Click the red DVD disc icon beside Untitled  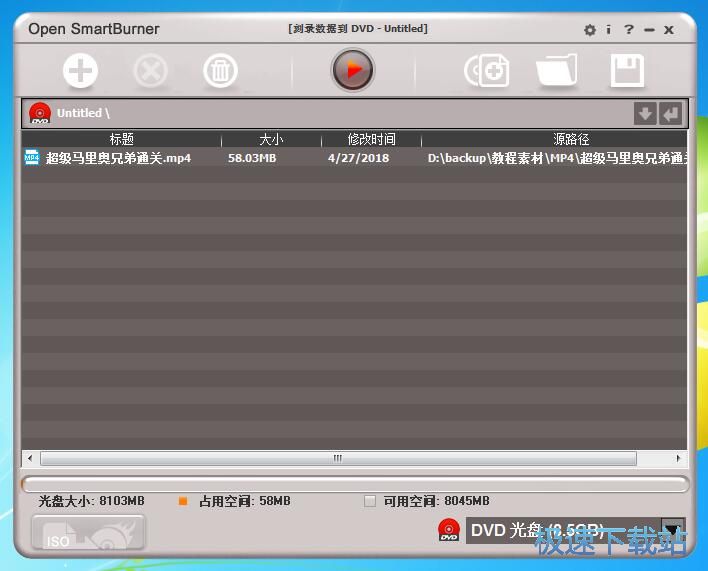pos(40,113)
